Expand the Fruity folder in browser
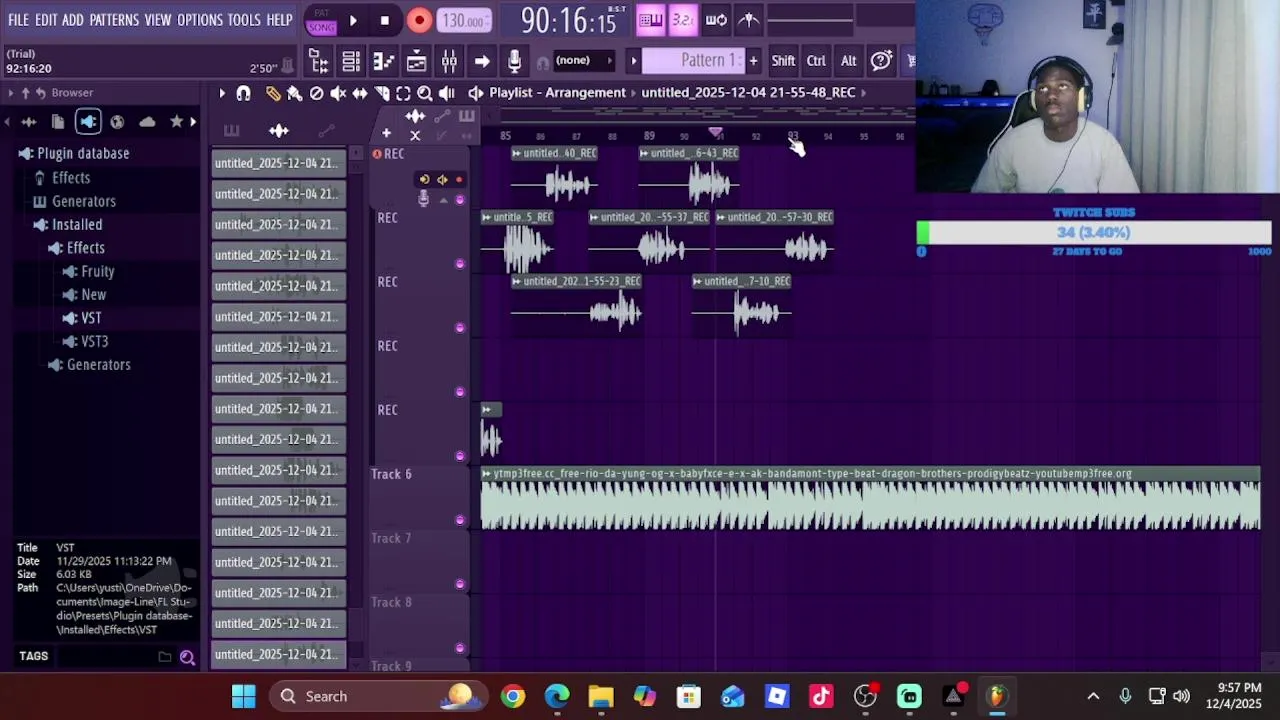 (x=88, y=272)
